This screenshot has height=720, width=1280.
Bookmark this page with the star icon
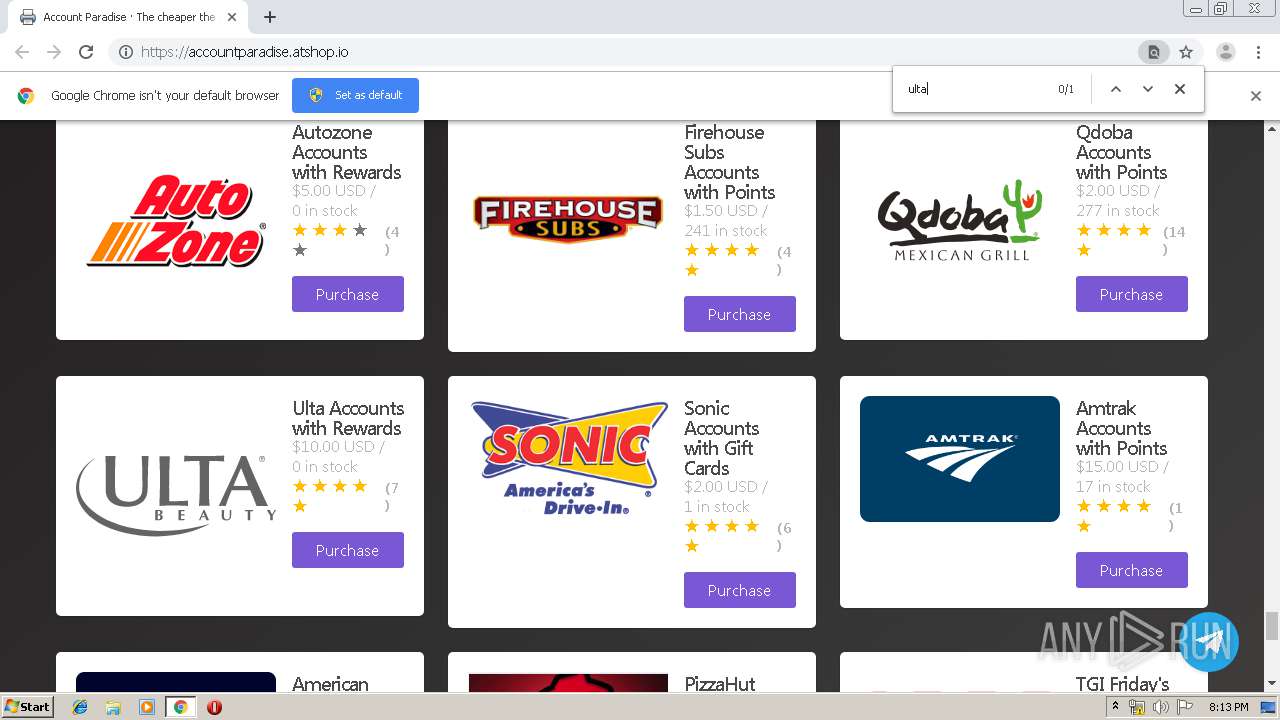(x=1186, y=52)
